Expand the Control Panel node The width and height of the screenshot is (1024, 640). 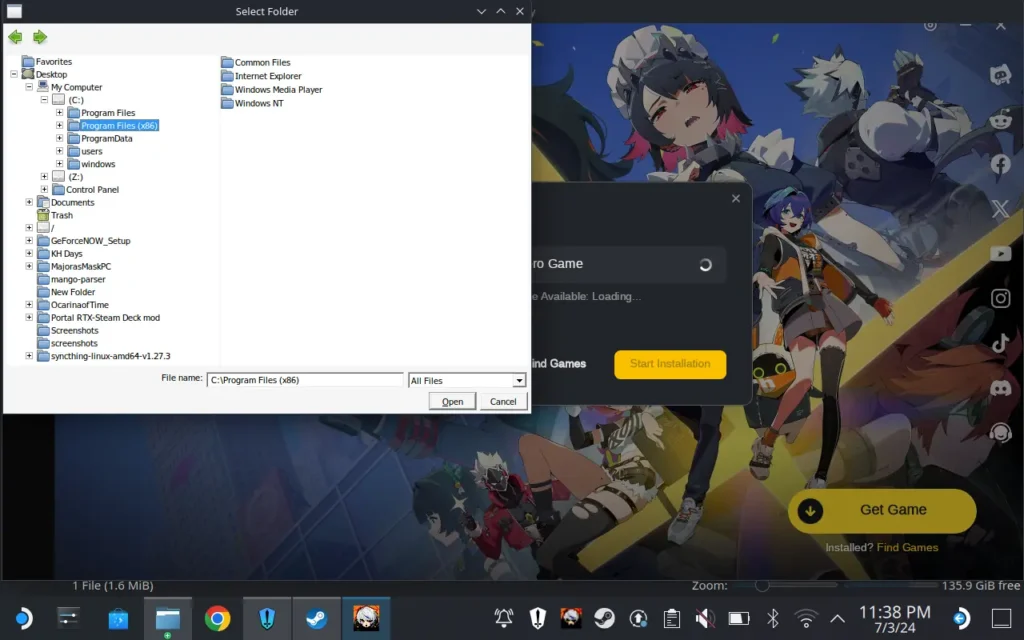(x=44, y=189)
